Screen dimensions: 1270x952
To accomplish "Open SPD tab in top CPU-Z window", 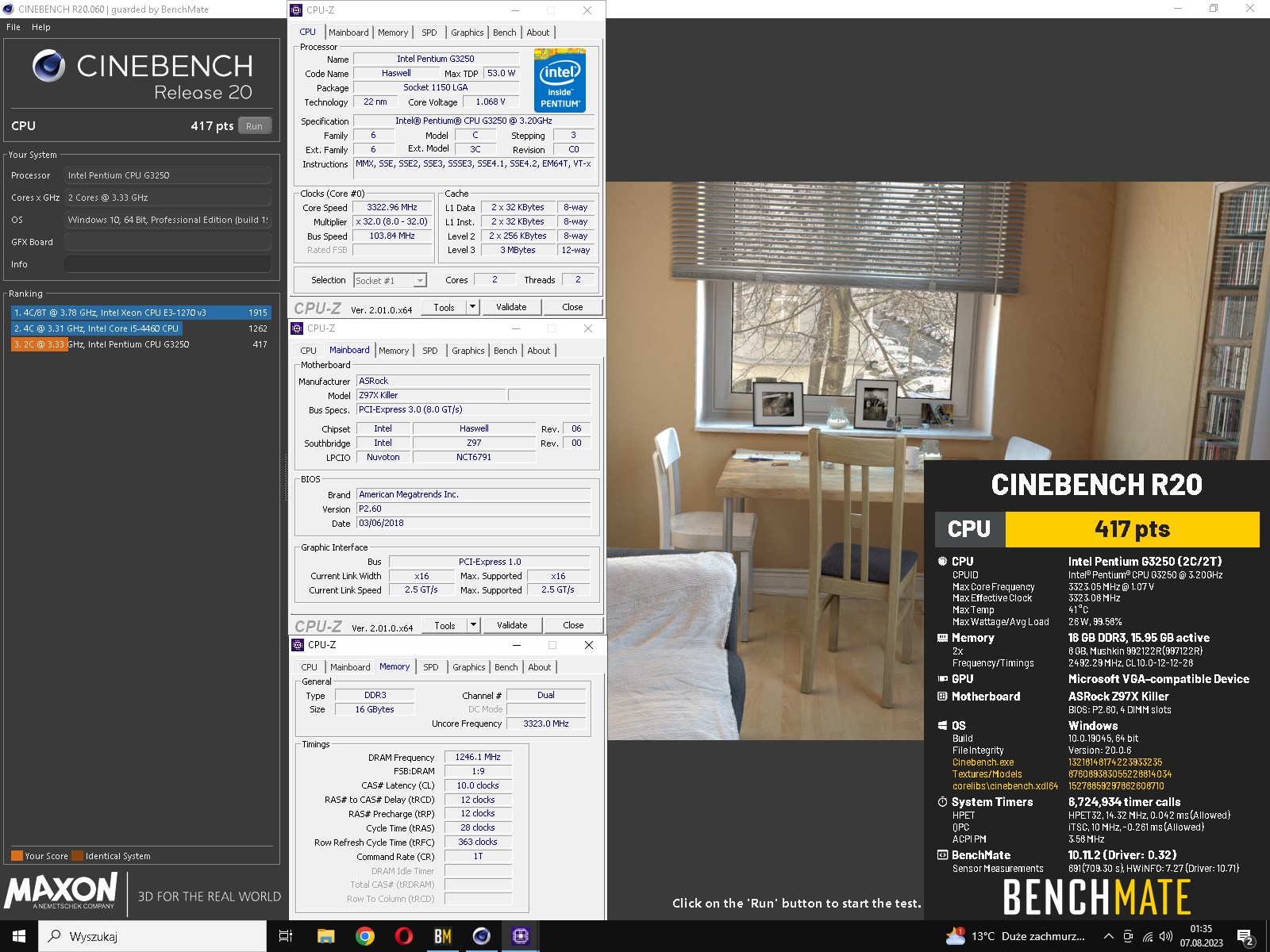I will click(x=429, y=33).
